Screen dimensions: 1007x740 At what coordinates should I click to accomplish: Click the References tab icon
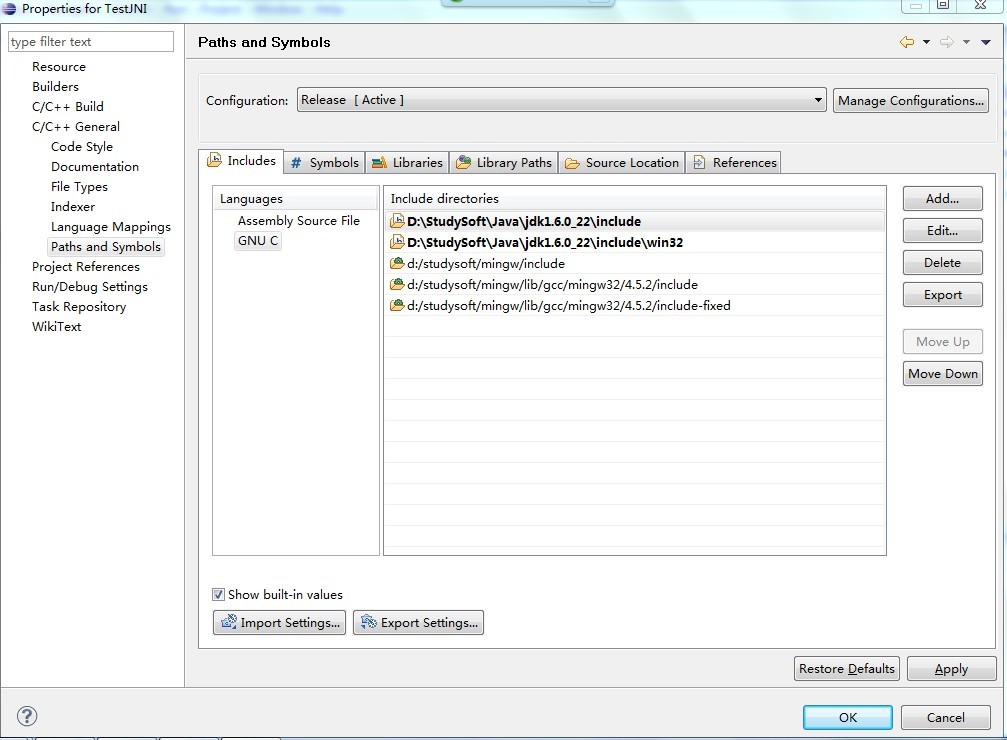(699, 163)
